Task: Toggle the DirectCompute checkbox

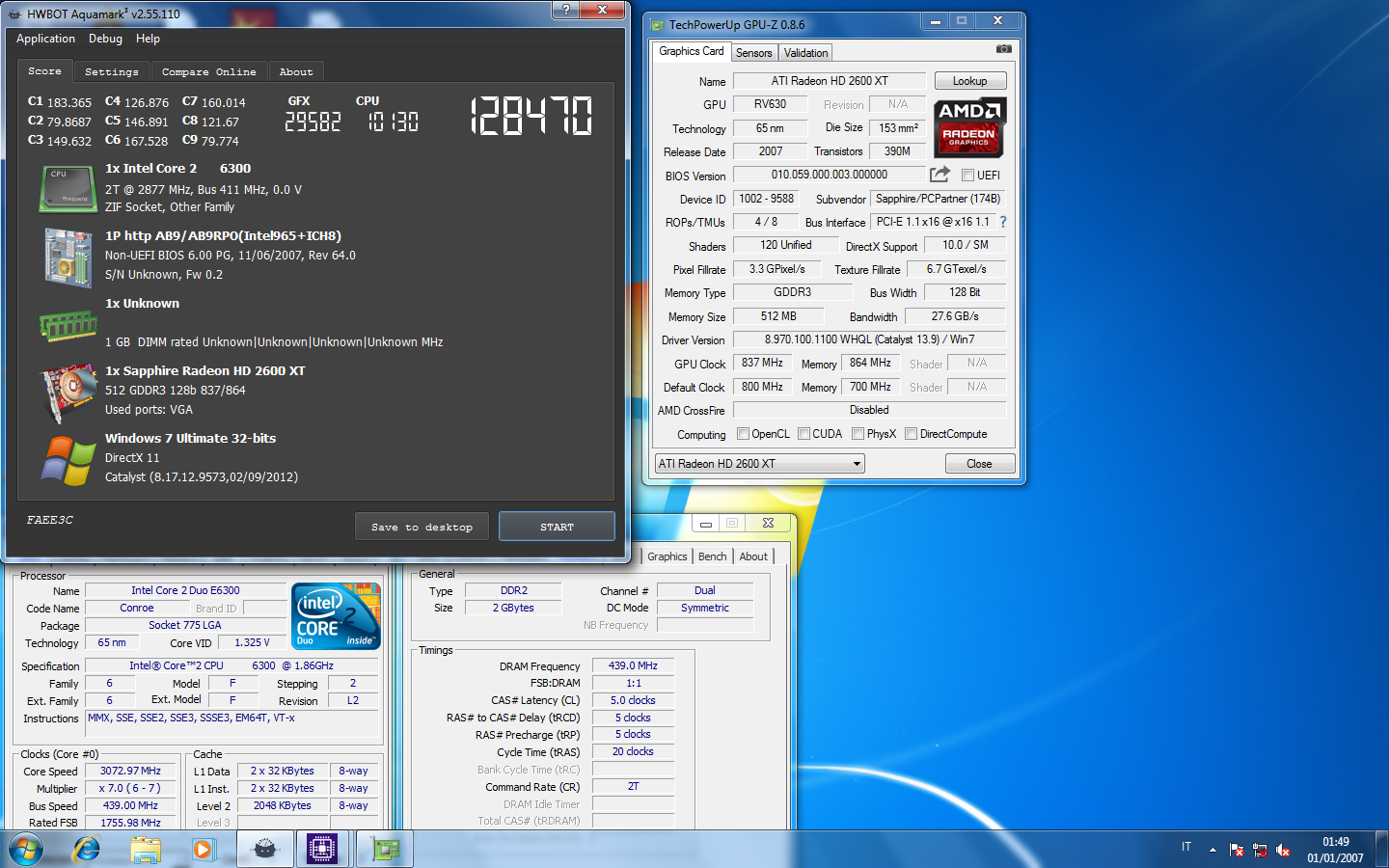Action: coord(911,434)
